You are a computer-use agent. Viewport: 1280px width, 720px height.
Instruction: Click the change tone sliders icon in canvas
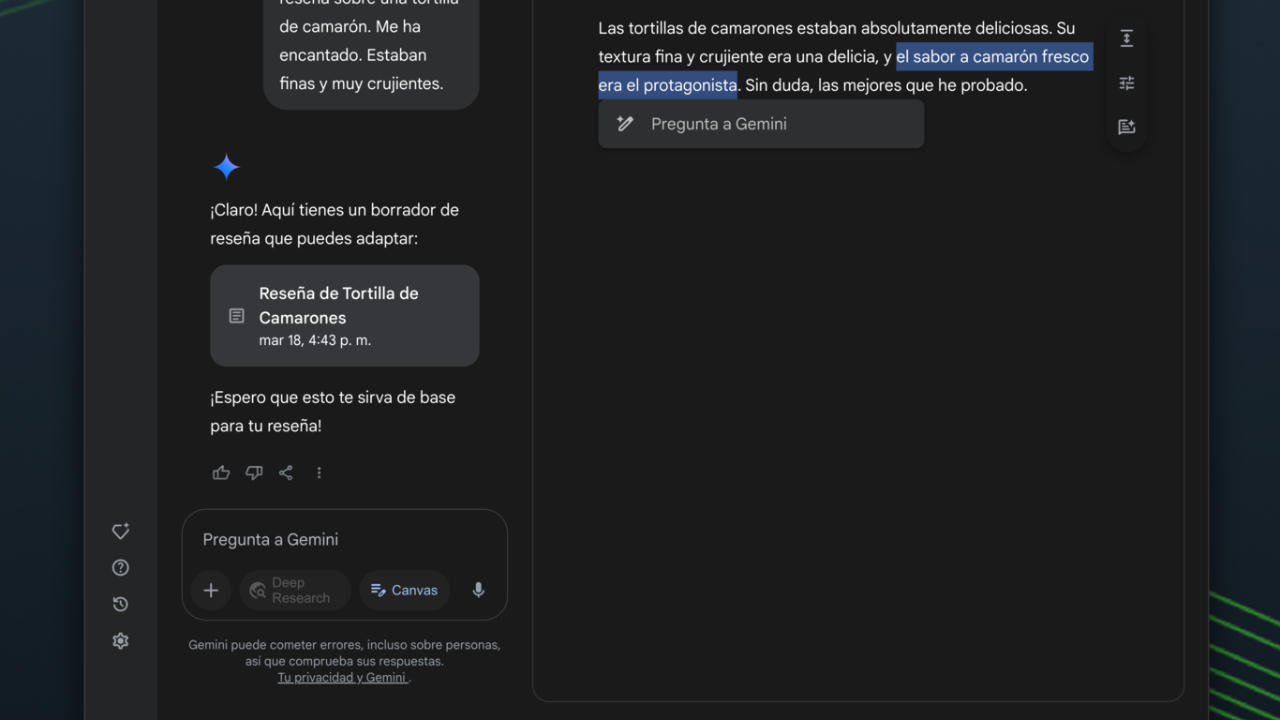point(1127,83)
